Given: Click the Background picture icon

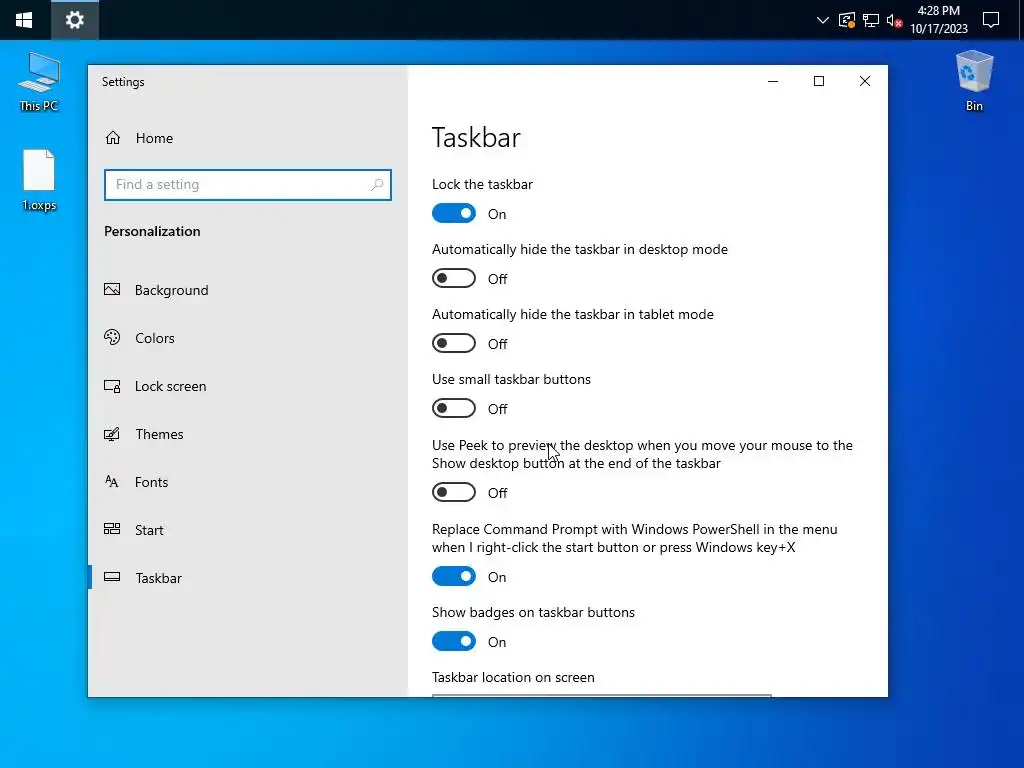Looking at the screenshot, I should tap(112, 289).
